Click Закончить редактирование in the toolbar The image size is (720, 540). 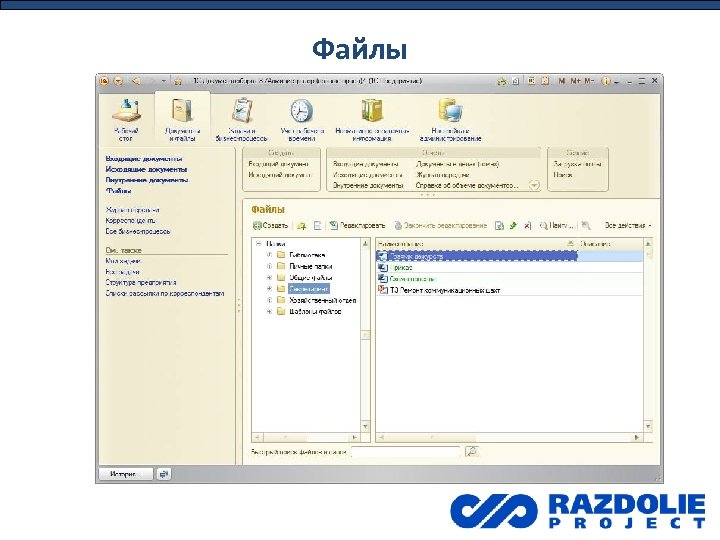coord(440,225)
